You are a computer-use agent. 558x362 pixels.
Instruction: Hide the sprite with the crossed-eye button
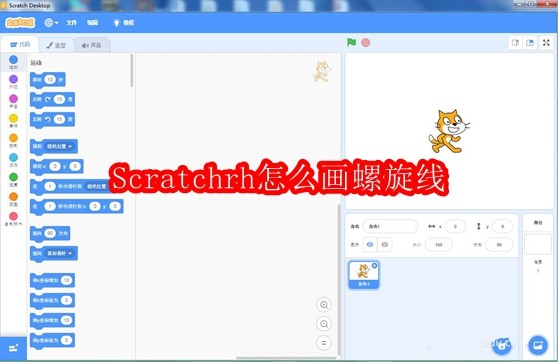point(385,245)
